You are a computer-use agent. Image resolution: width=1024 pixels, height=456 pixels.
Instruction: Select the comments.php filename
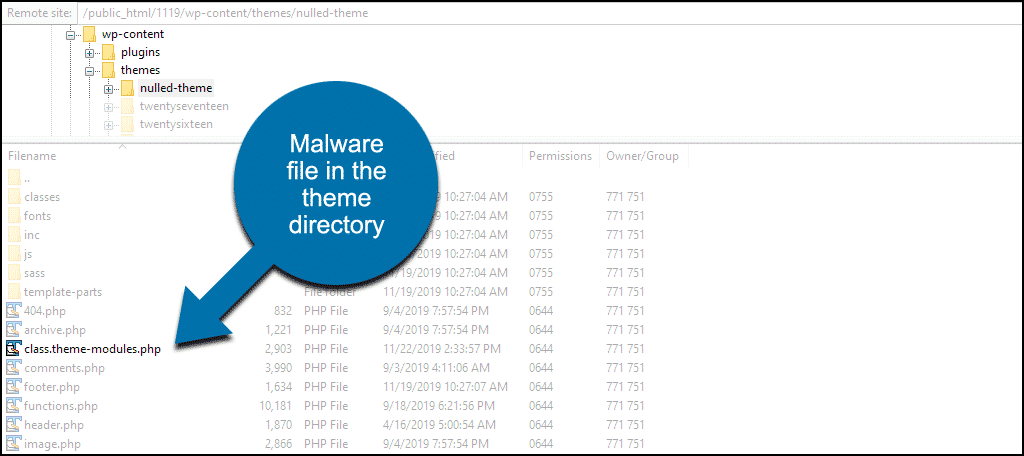(64, 368)
